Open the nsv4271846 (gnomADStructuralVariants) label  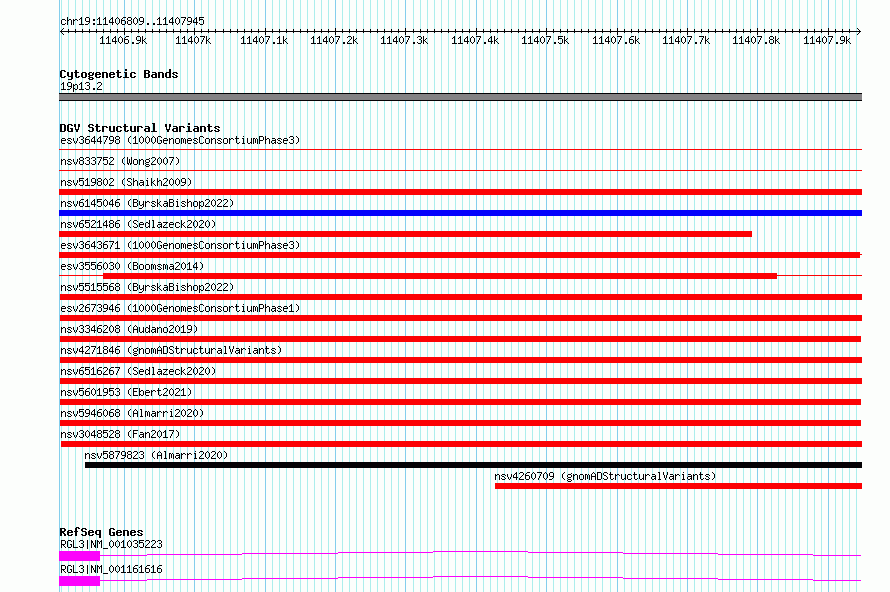point(171,350)
